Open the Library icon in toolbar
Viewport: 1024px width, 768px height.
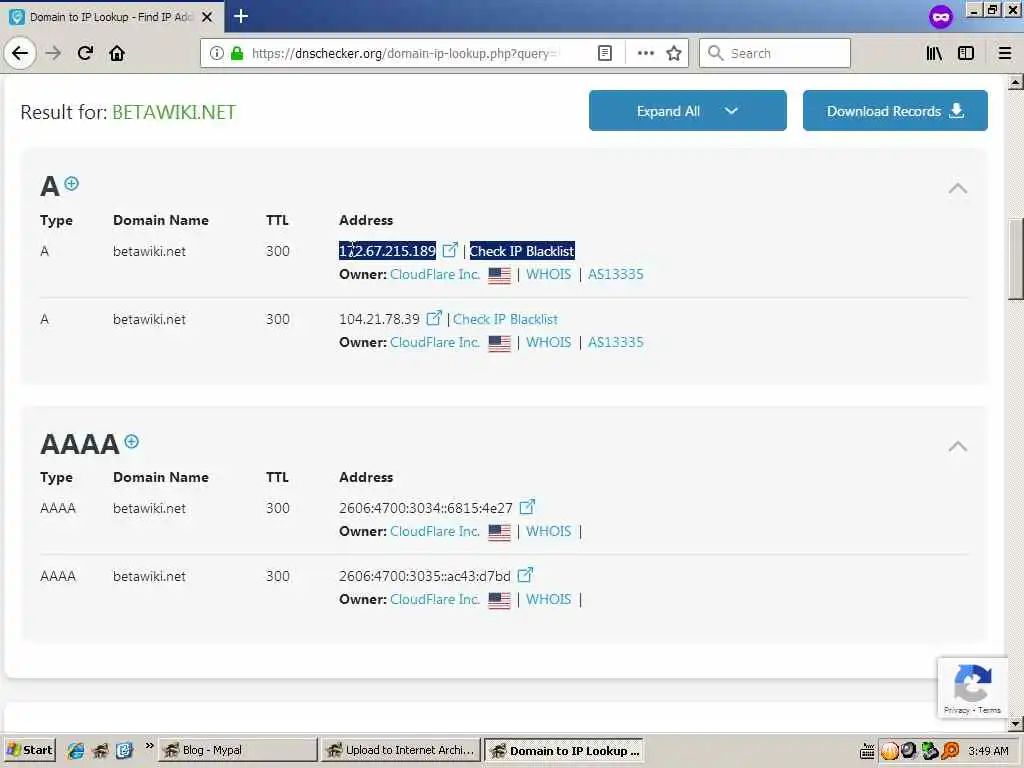934,53
